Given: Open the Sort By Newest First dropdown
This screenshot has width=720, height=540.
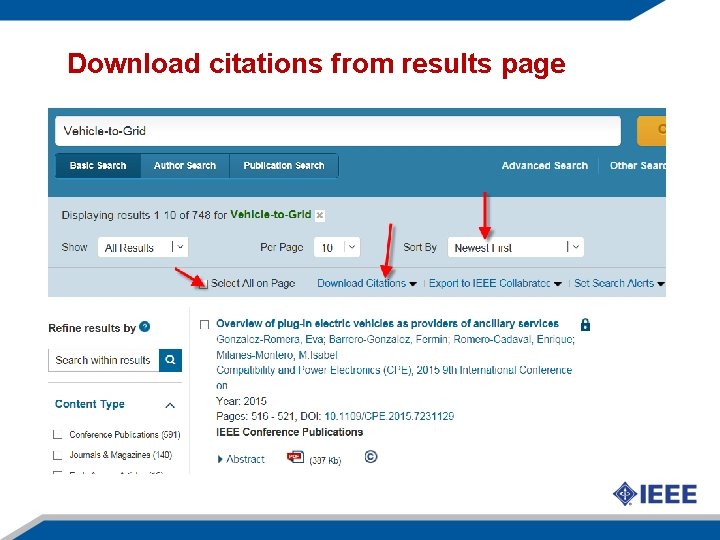Looking at the screenshot, I should 516,248.
